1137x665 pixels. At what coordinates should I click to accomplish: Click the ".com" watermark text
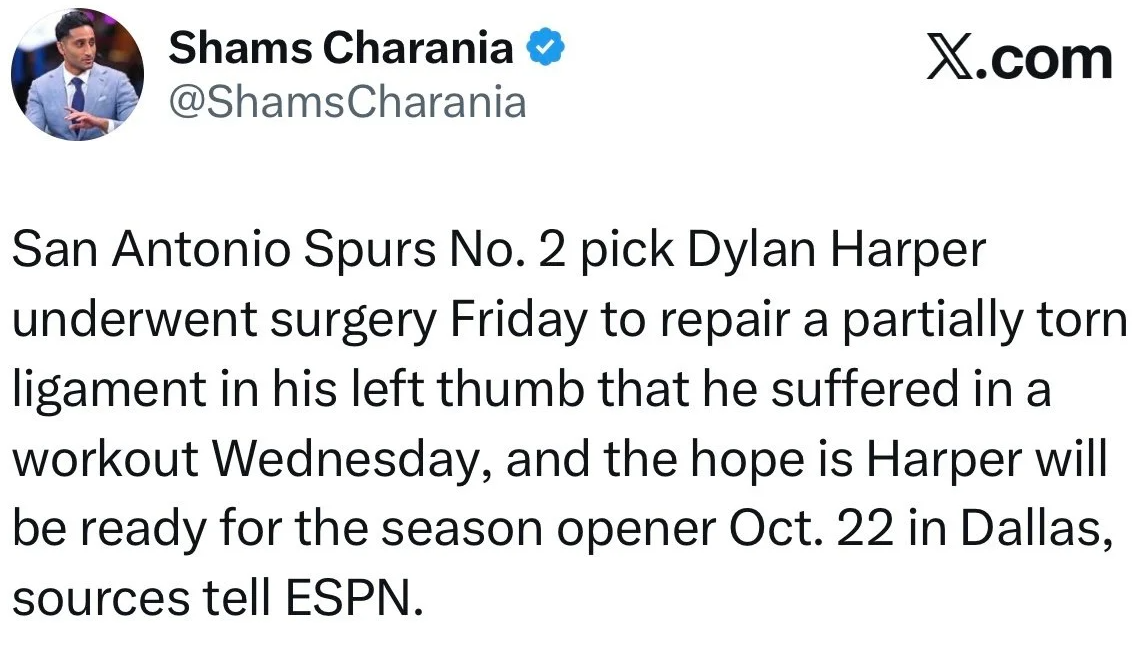click(x=1050, y=59)
